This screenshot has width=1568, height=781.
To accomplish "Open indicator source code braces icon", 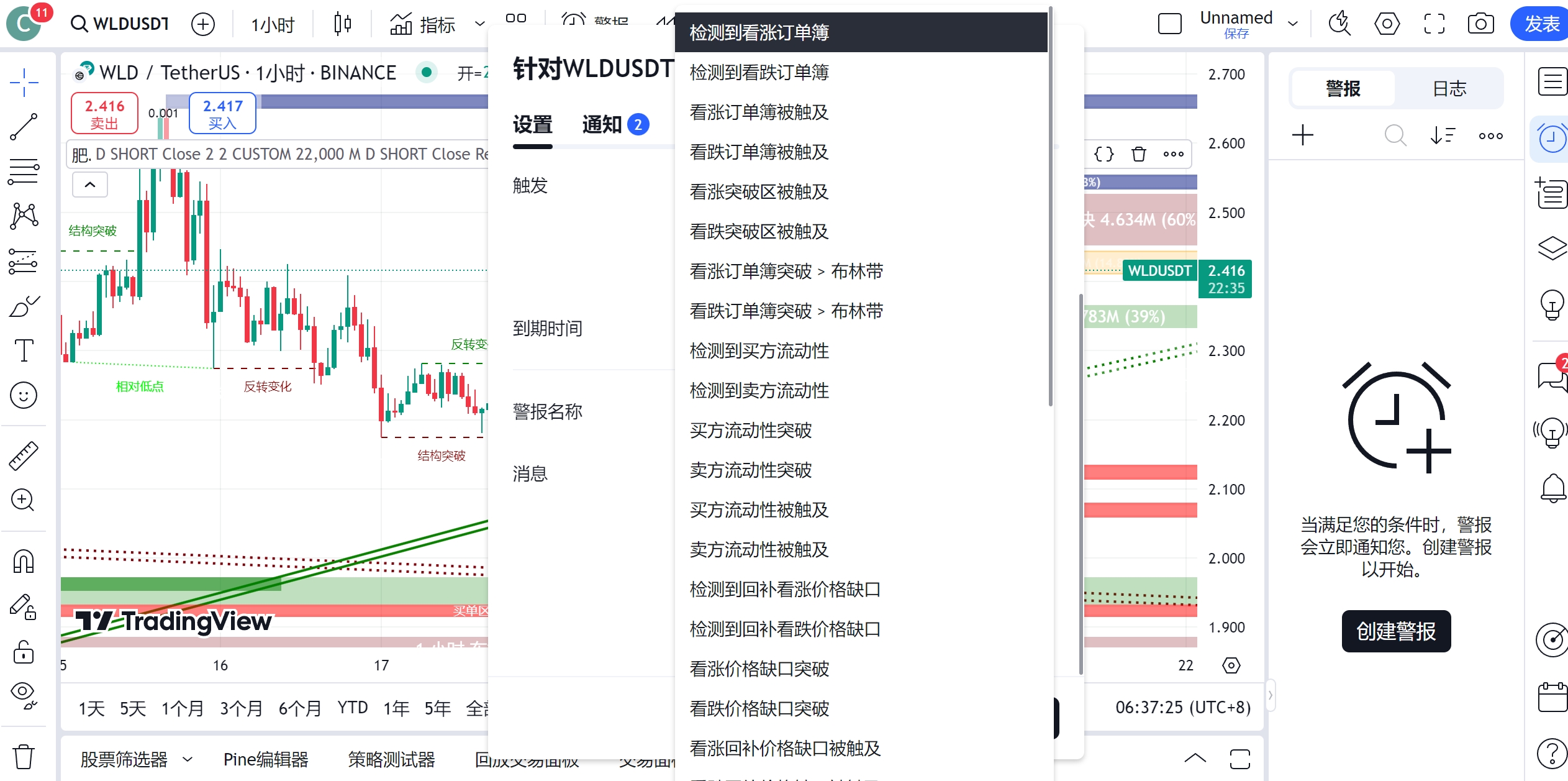I will tap(1103, 154).
